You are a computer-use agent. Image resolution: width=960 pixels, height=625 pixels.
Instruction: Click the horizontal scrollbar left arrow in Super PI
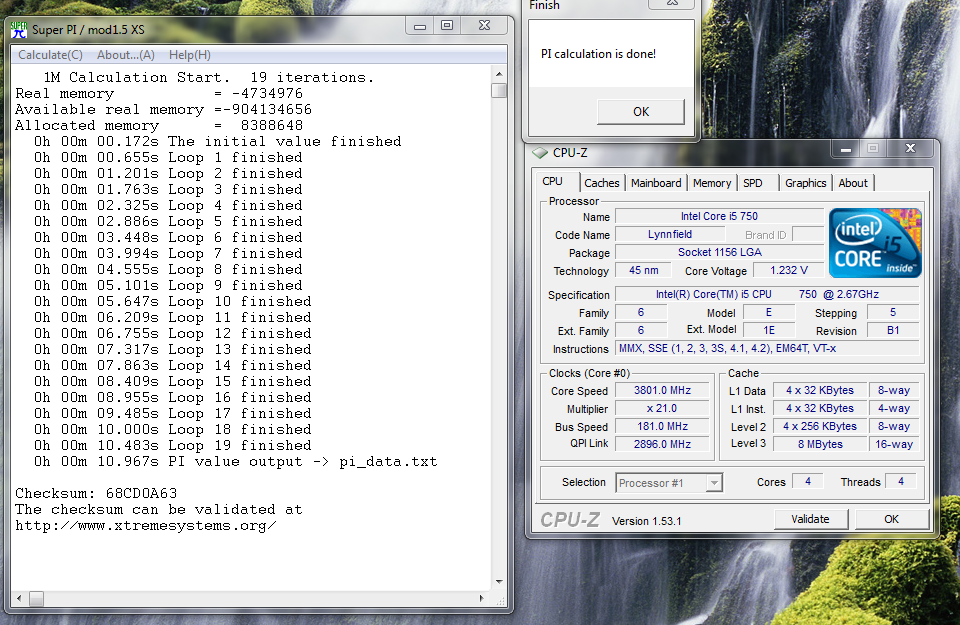click(19, 598)
